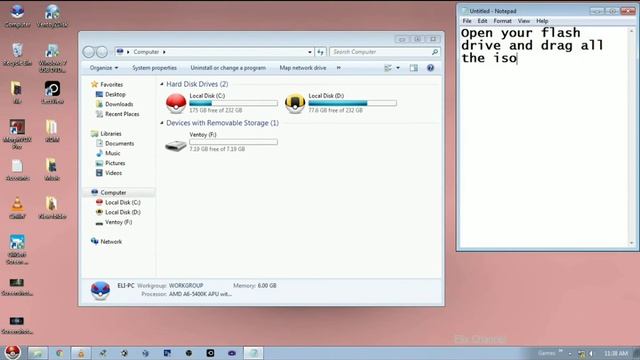Toggle the preview pane icon
This screenshot has height=360, width=640.
point(413,68)
